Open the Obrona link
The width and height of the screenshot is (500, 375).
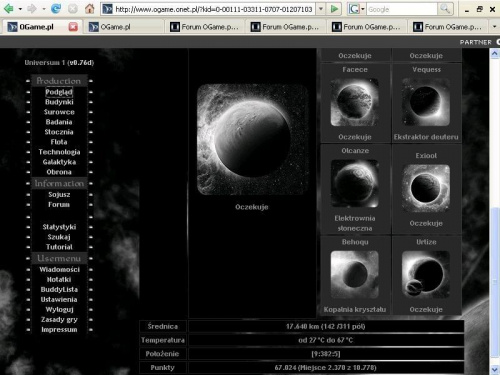[59, 172]
